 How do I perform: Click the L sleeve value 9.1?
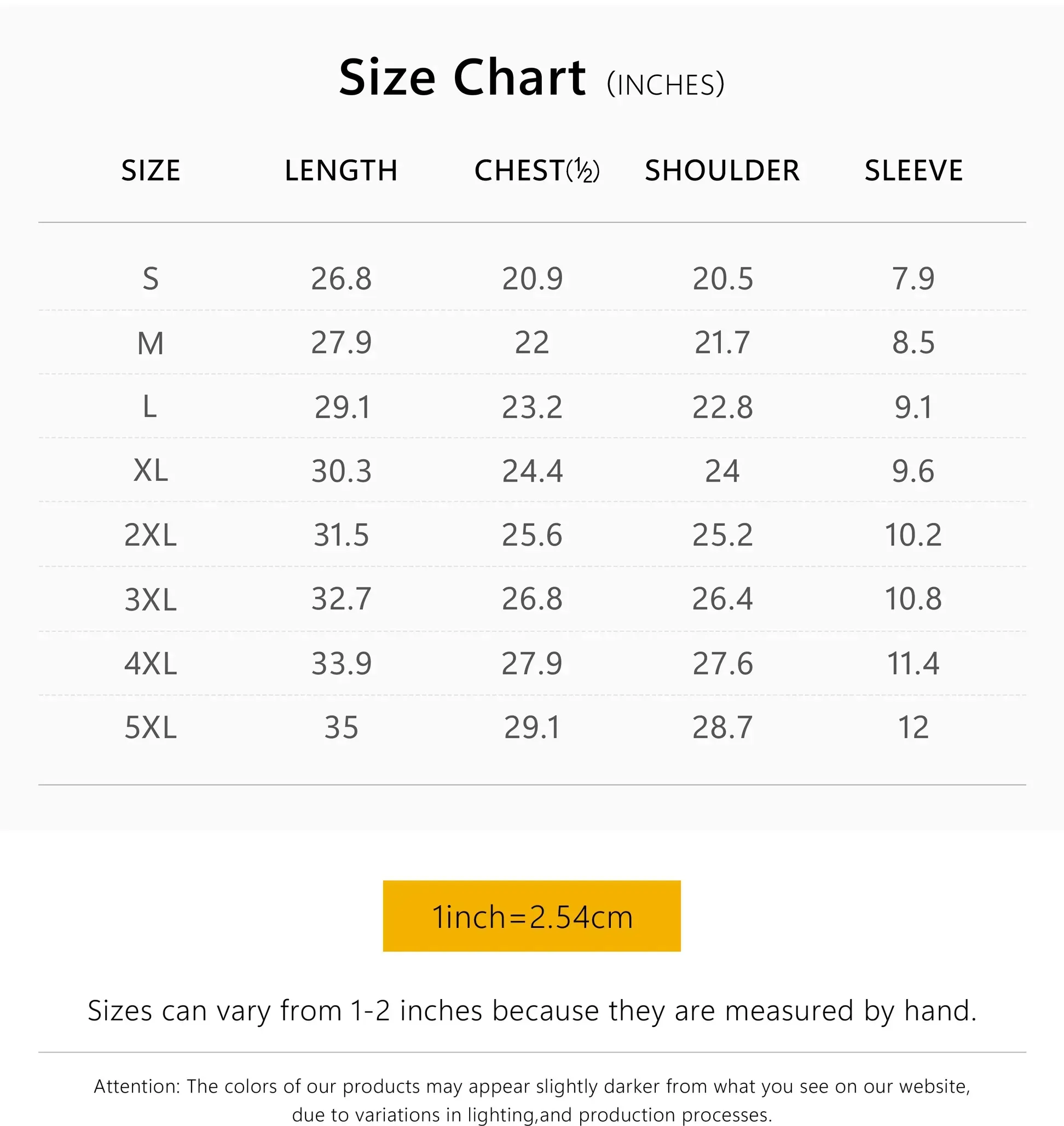[x=913, y=407]
